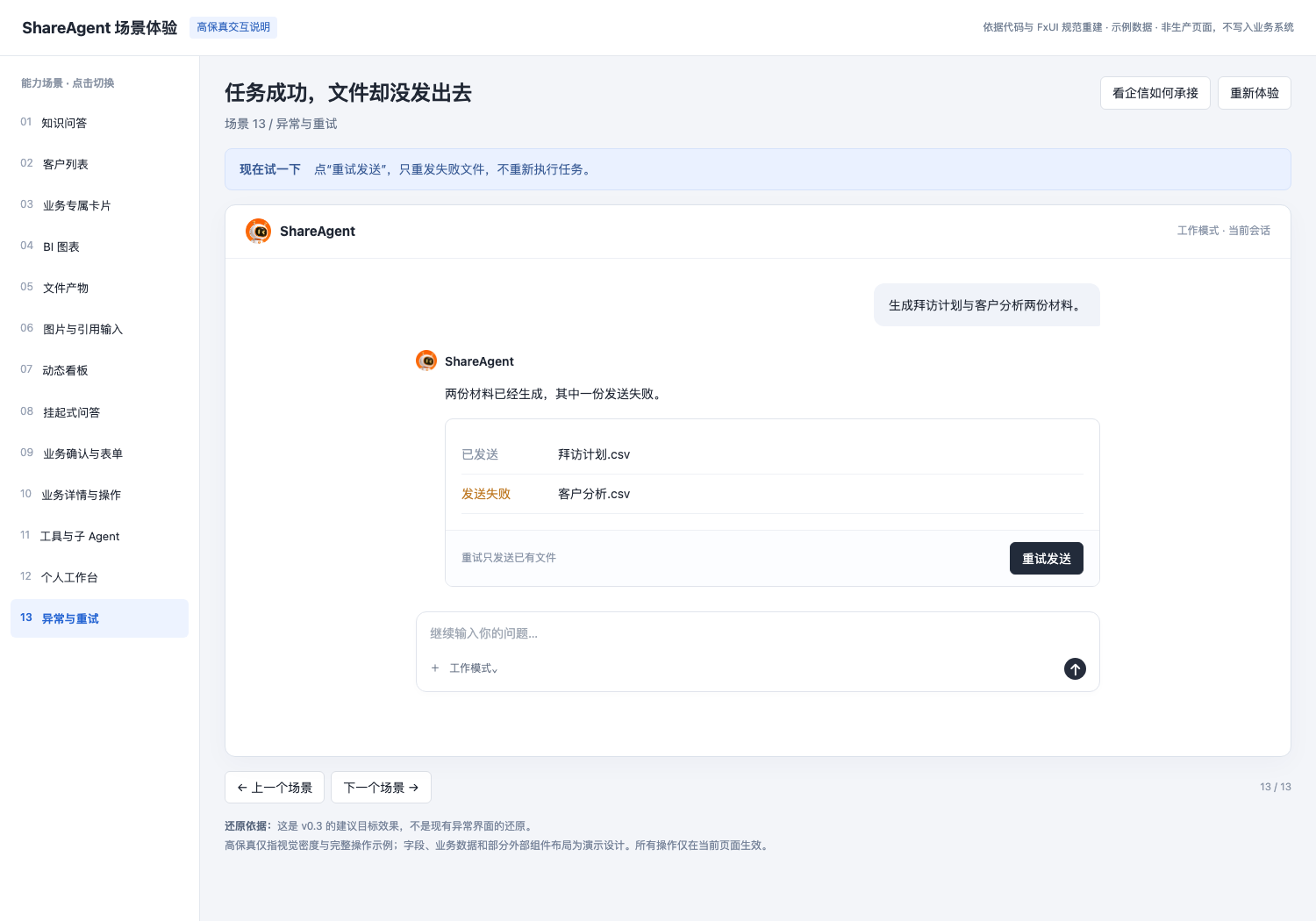Click the plus icon in the chat input
The image size is (1316, 921).
pos(435,668)
